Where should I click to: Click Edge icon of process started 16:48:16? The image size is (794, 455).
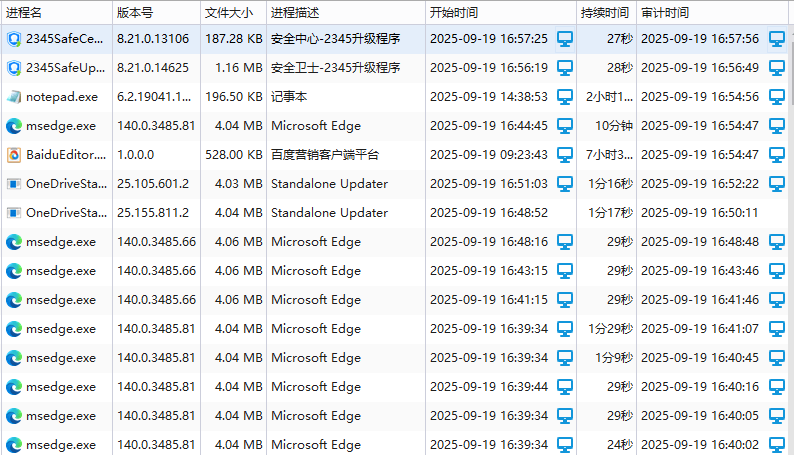14,242
